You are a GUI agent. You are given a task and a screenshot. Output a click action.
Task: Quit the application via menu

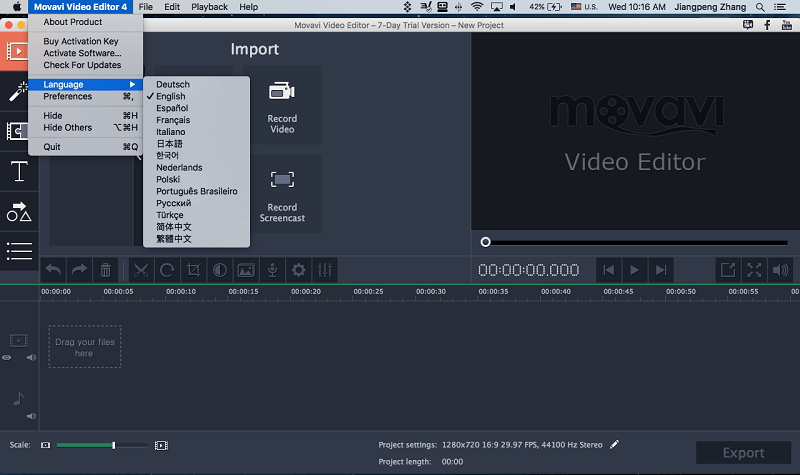pyautogui.click(x=86, y=146)
